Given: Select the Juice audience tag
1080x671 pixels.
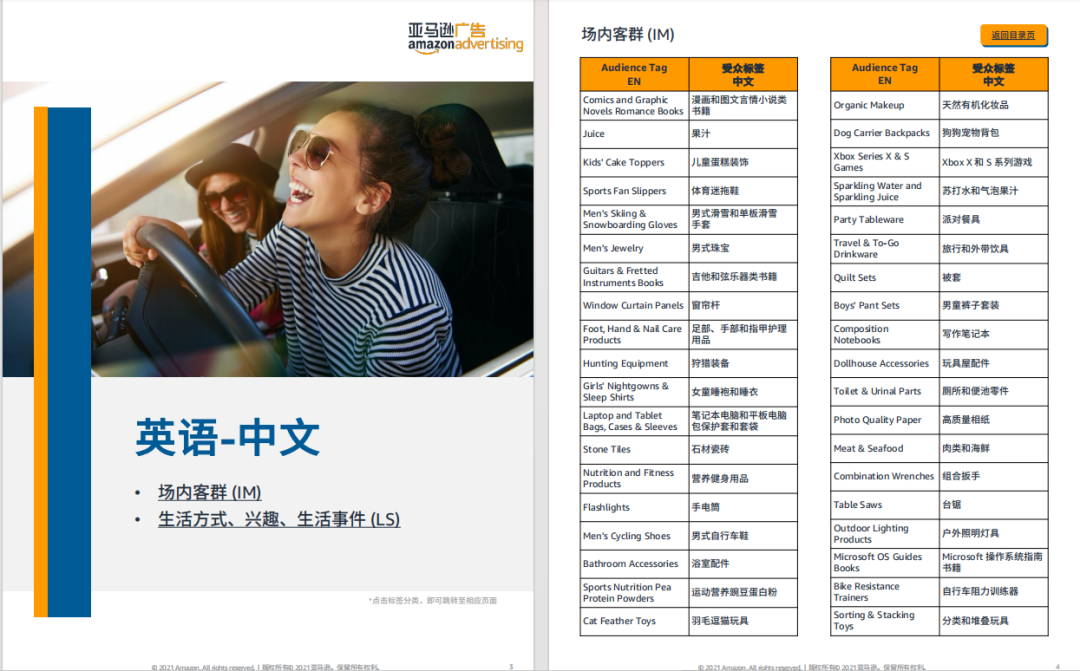Looking at the screenshot, I should click(594, 133).
